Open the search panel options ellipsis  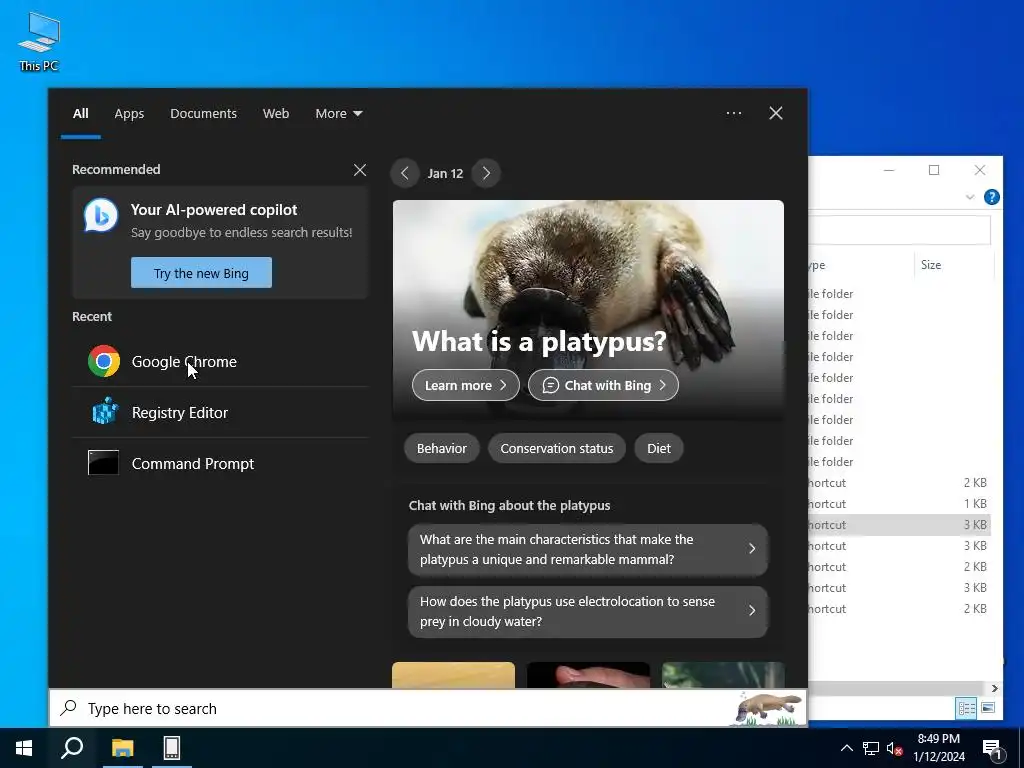734,113
